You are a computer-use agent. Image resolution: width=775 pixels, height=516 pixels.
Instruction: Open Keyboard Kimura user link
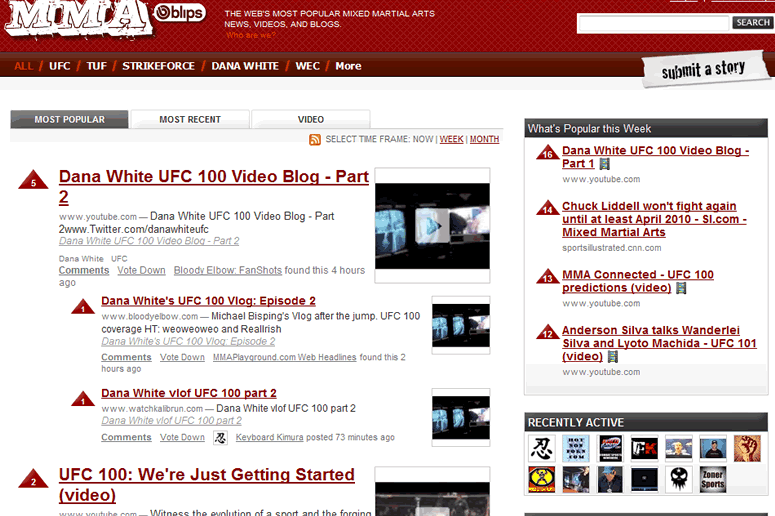[269, 437]
